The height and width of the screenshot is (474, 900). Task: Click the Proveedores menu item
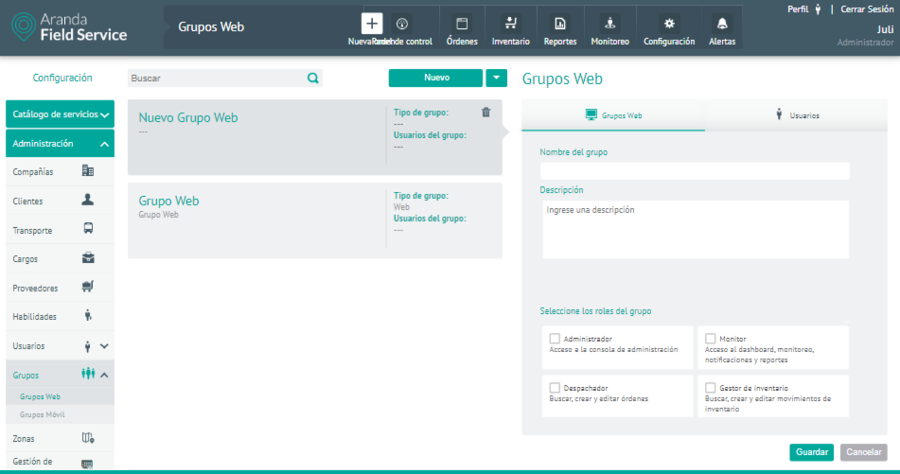click(x=60, y=287)
